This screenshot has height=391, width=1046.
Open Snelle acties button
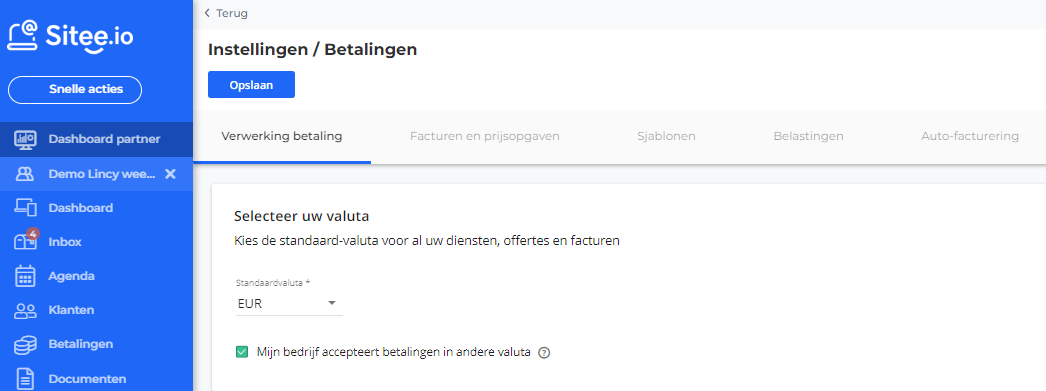point(75,89)
